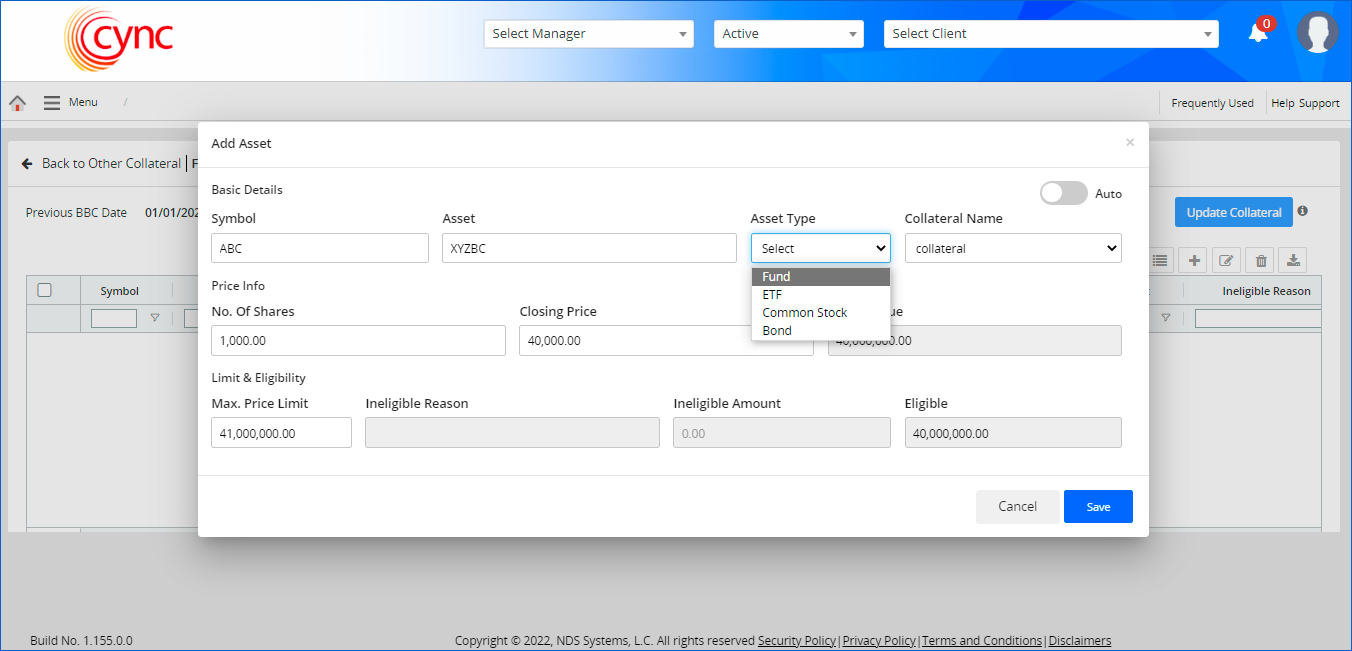Open the hamburger Menu icon
Viewport: 1352px width, 651px height.
point(52,103)
